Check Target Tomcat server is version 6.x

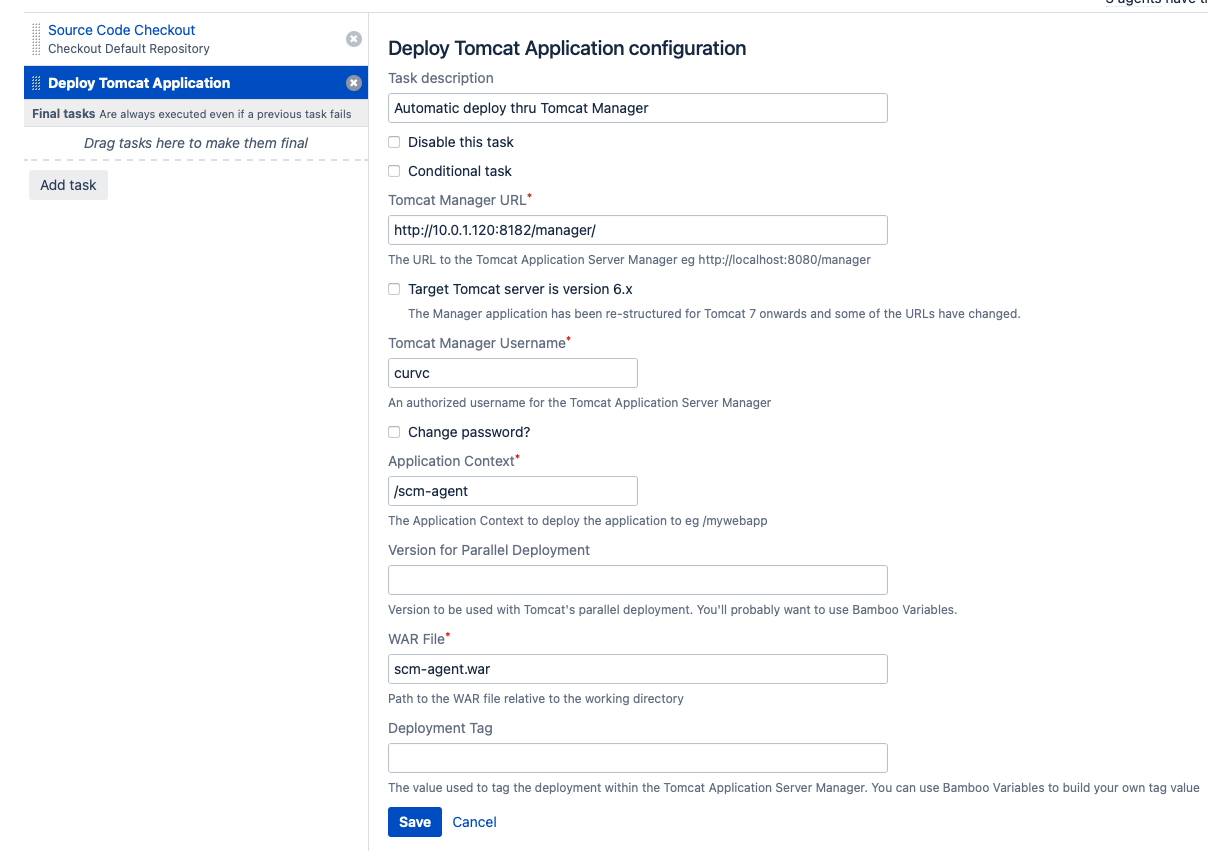(x=394, y=289)
